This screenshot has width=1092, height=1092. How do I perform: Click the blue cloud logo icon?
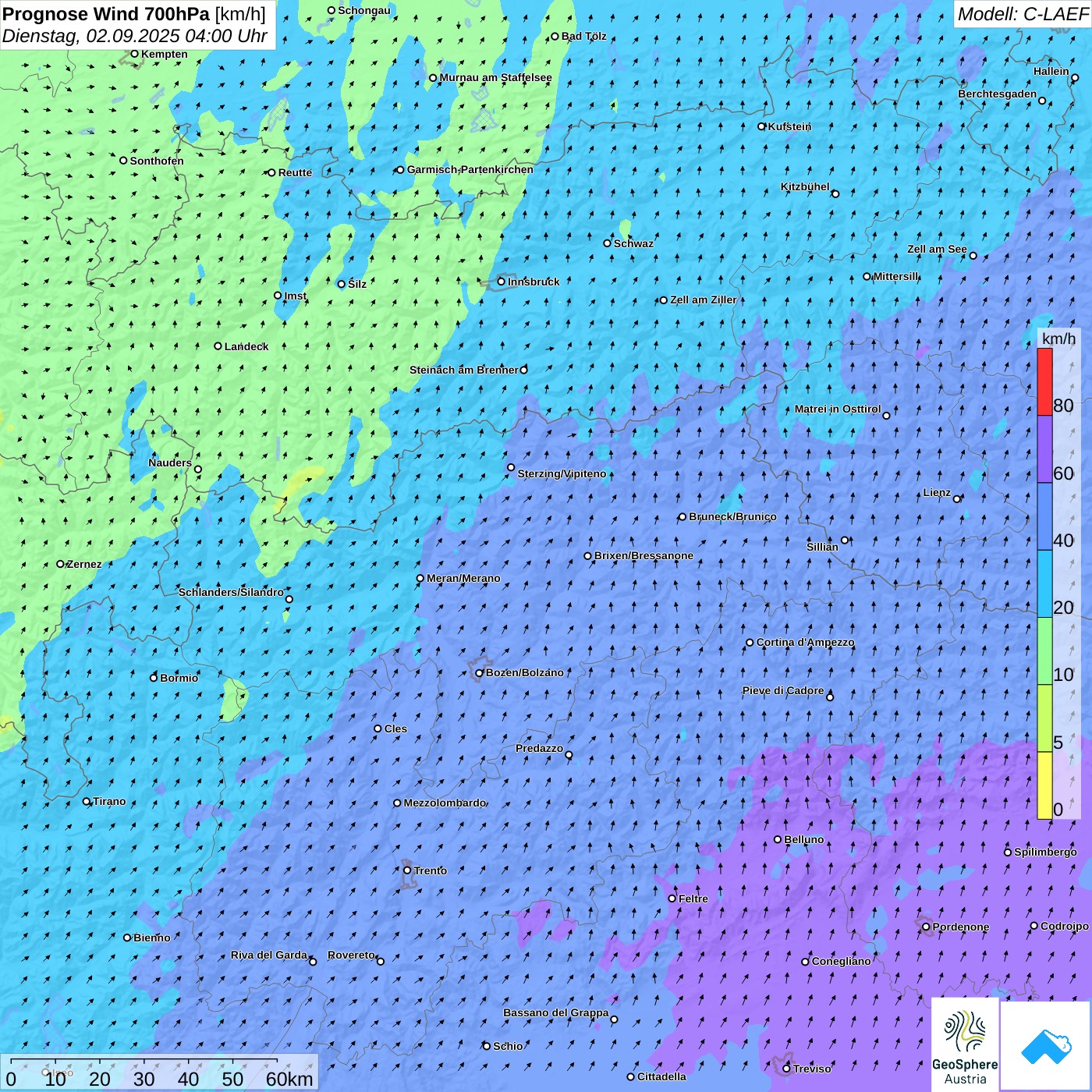click(1045, 1046)
